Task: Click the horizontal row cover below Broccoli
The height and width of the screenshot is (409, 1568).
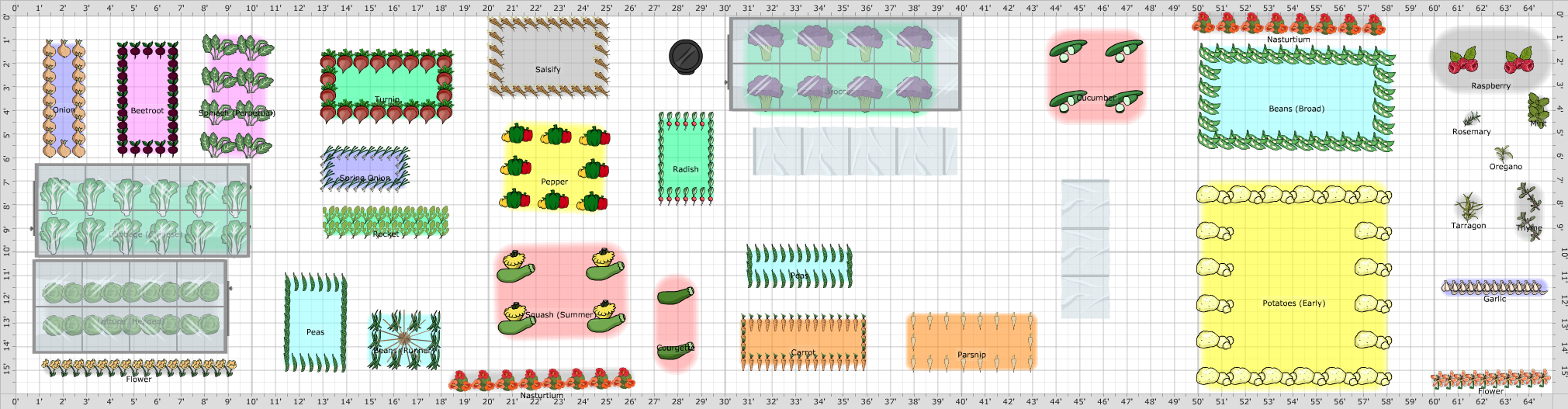Action: 855,151
